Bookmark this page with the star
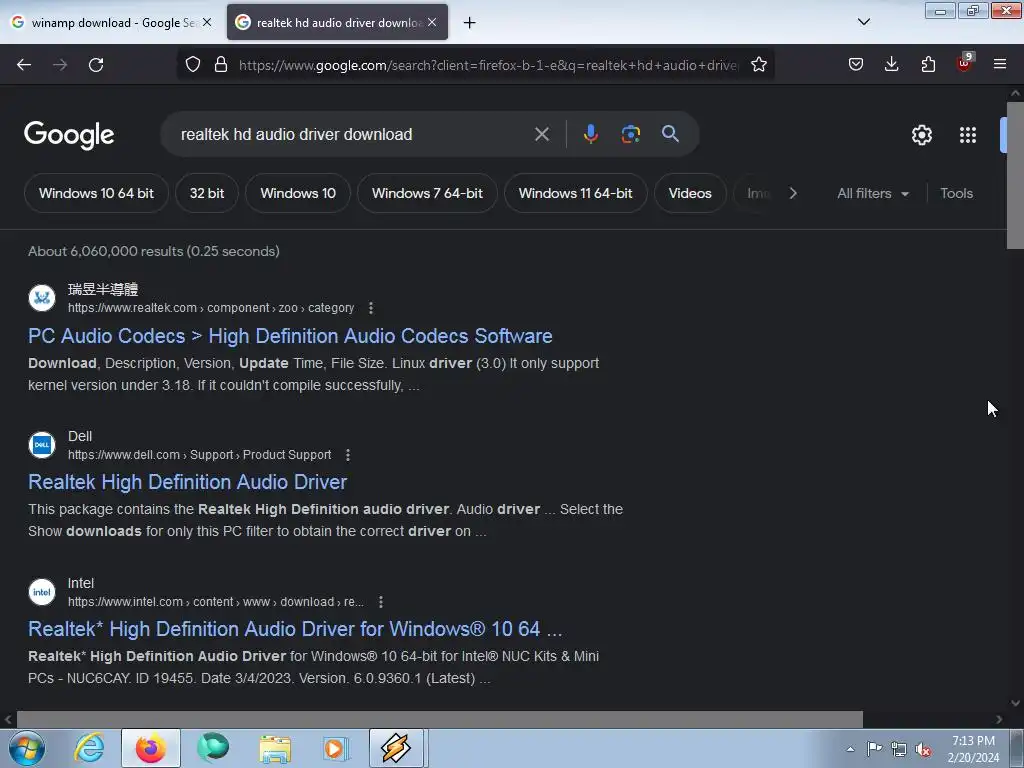1024x768 pixels. click(758, 65)
